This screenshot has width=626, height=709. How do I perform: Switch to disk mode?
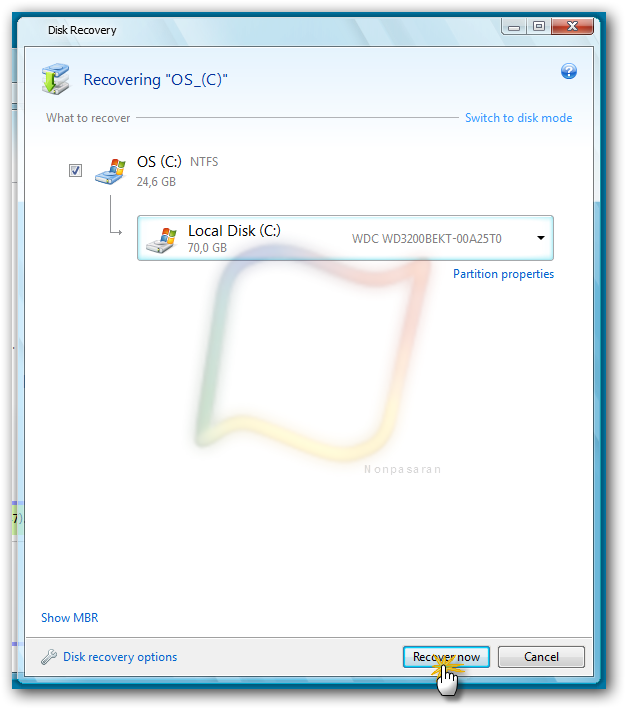point(518,118)
